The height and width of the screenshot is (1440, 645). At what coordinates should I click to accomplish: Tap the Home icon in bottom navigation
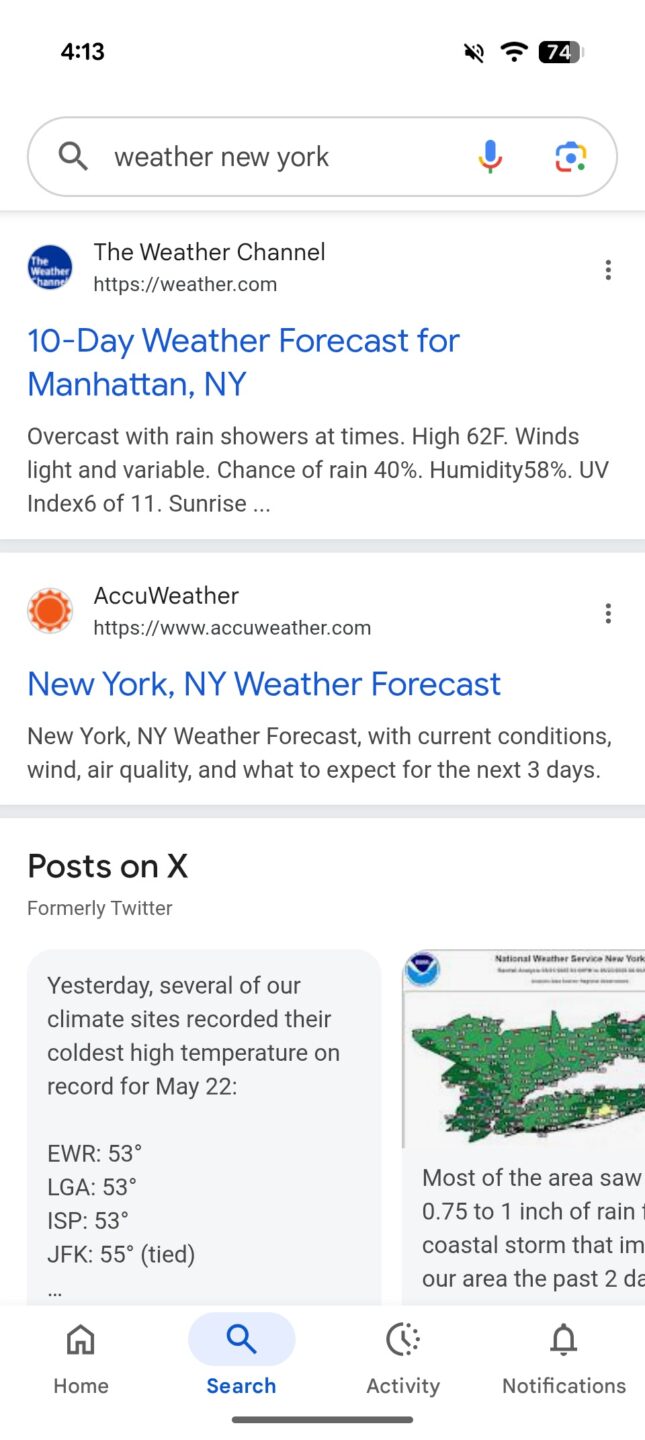(80, 1340)
